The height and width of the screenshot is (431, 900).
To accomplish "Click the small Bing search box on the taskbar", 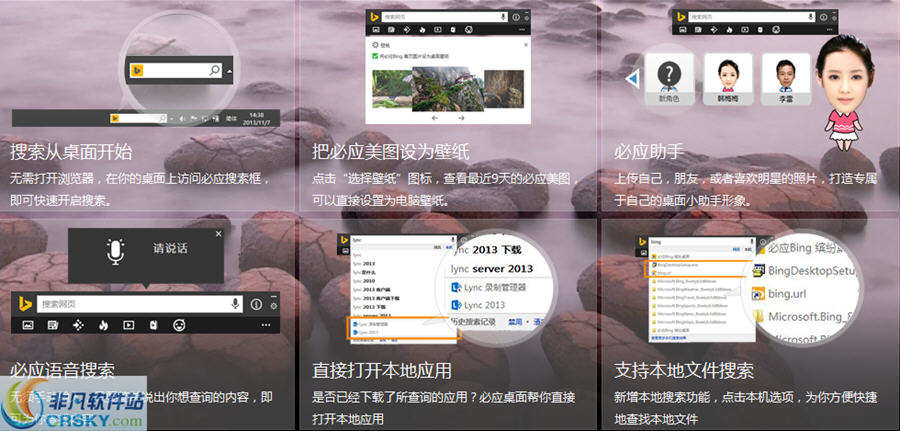I will point(138,119).
